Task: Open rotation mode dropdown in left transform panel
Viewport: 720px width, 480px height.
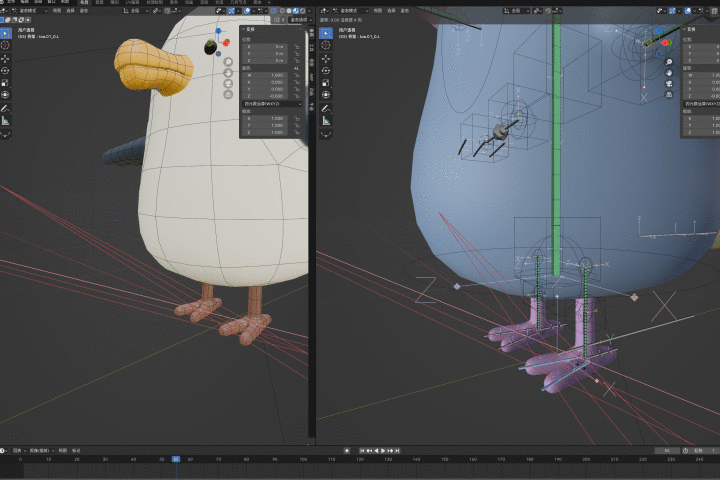Action: pos(272,104)
